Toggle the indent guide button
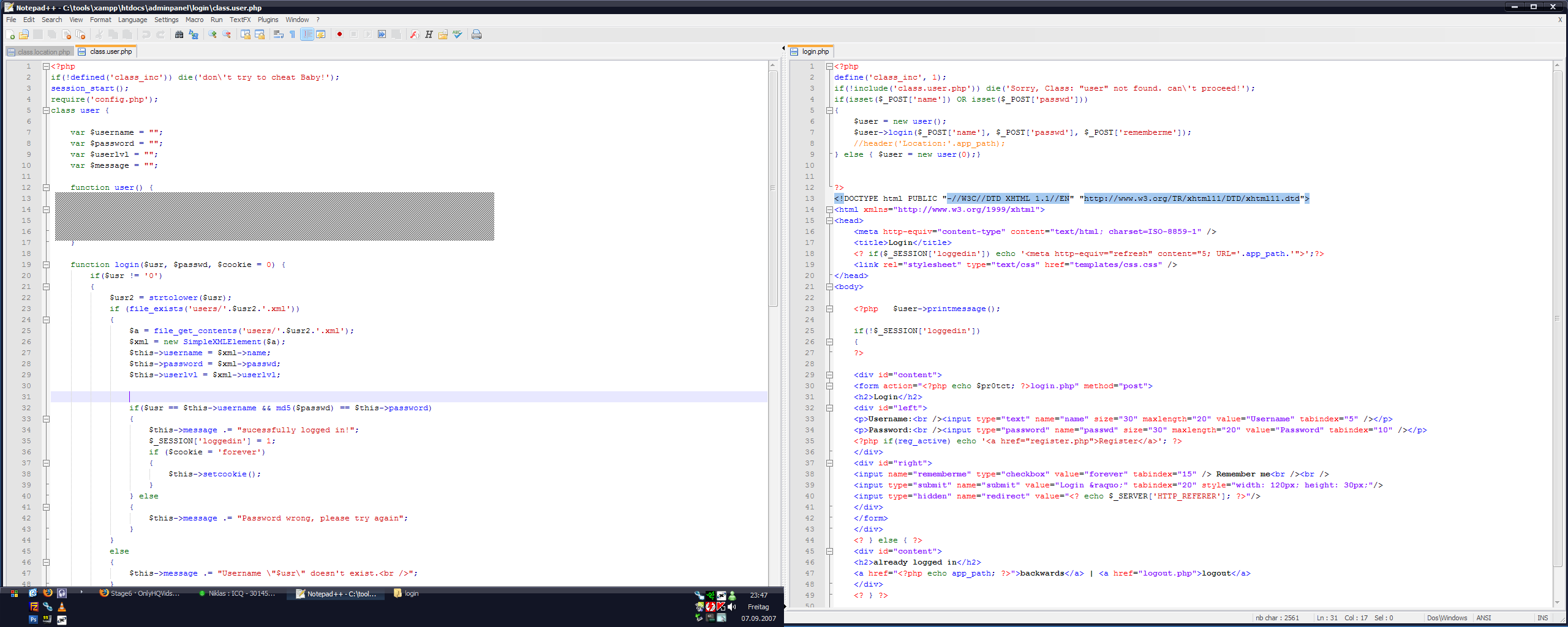Image resolution: width=1568 pixels, height=627 pixels. [x=307, y=34]
